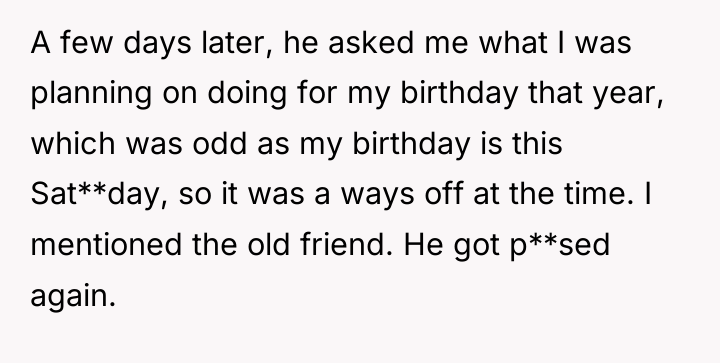Screen dimensions: 720x363
Task: Click the word "which"
Action: (x=73, y=144)
